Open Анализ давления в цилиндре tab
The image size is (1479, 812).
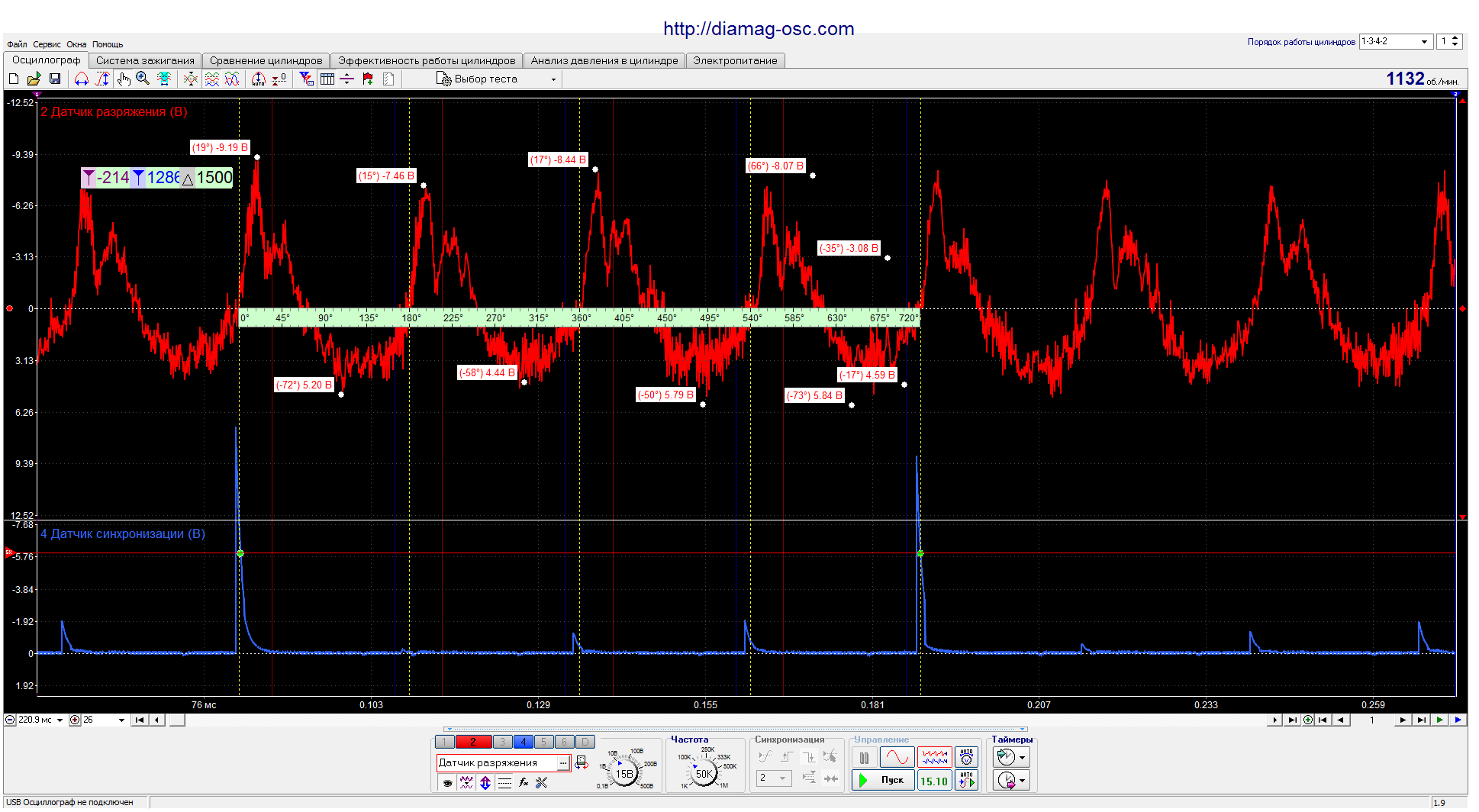[x=604, y=60]
